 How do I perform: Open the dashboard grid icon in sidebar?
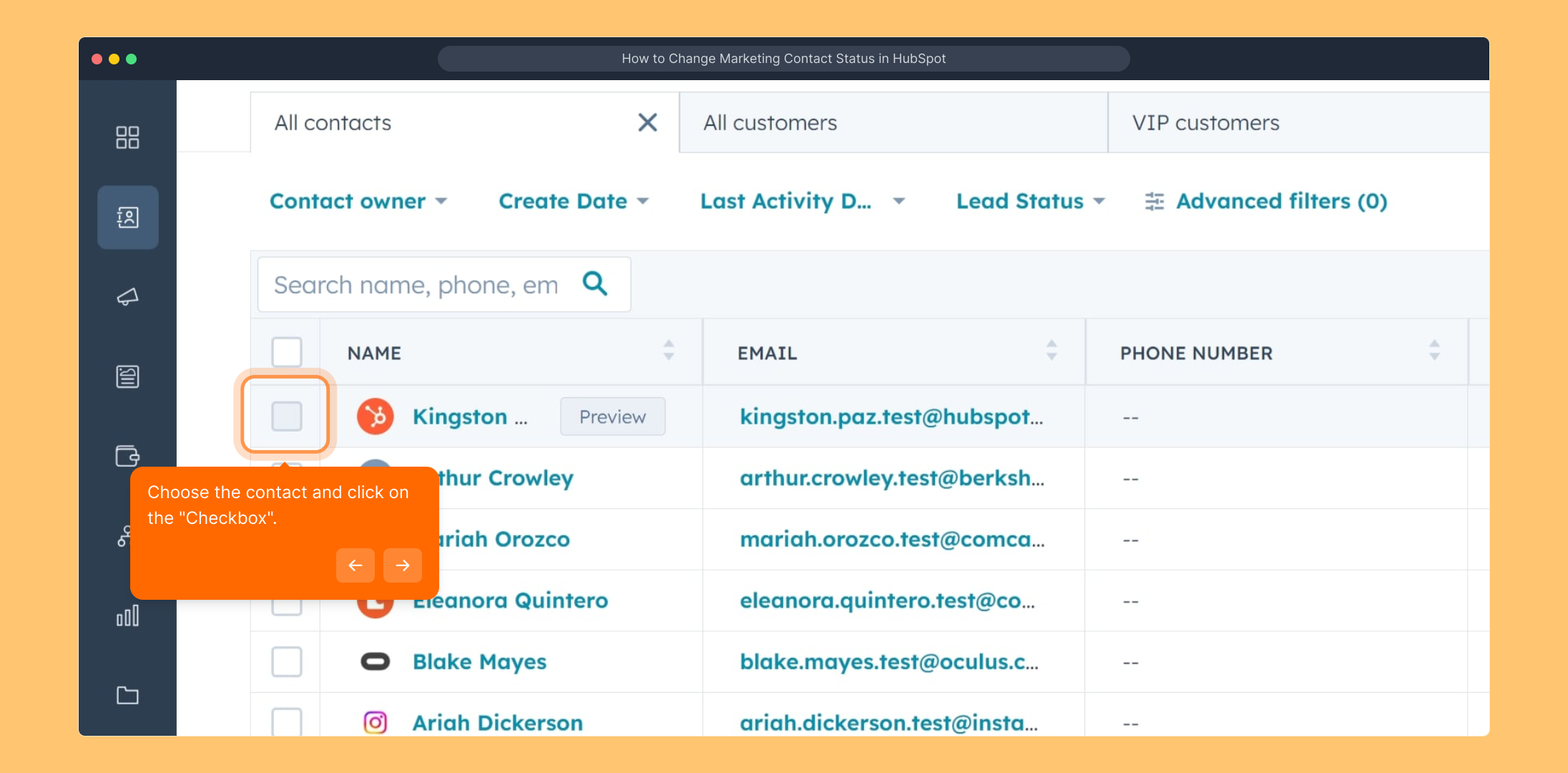click(127, 137)
